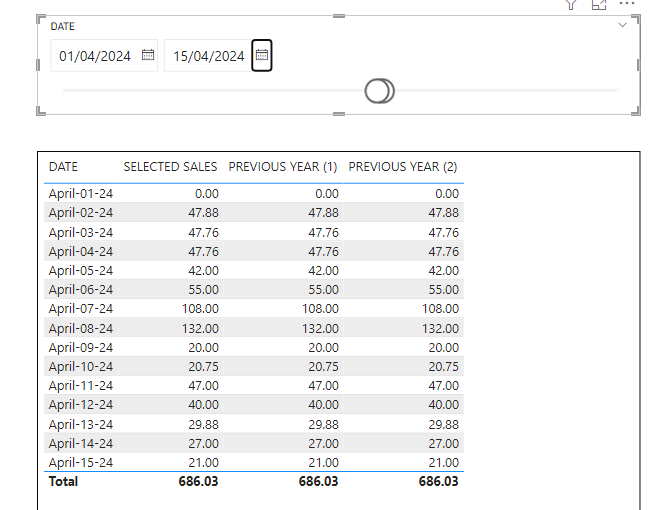Click Previous Year (2) value 29.88
This screenshot has width=672, height=510.
(444, 424)
